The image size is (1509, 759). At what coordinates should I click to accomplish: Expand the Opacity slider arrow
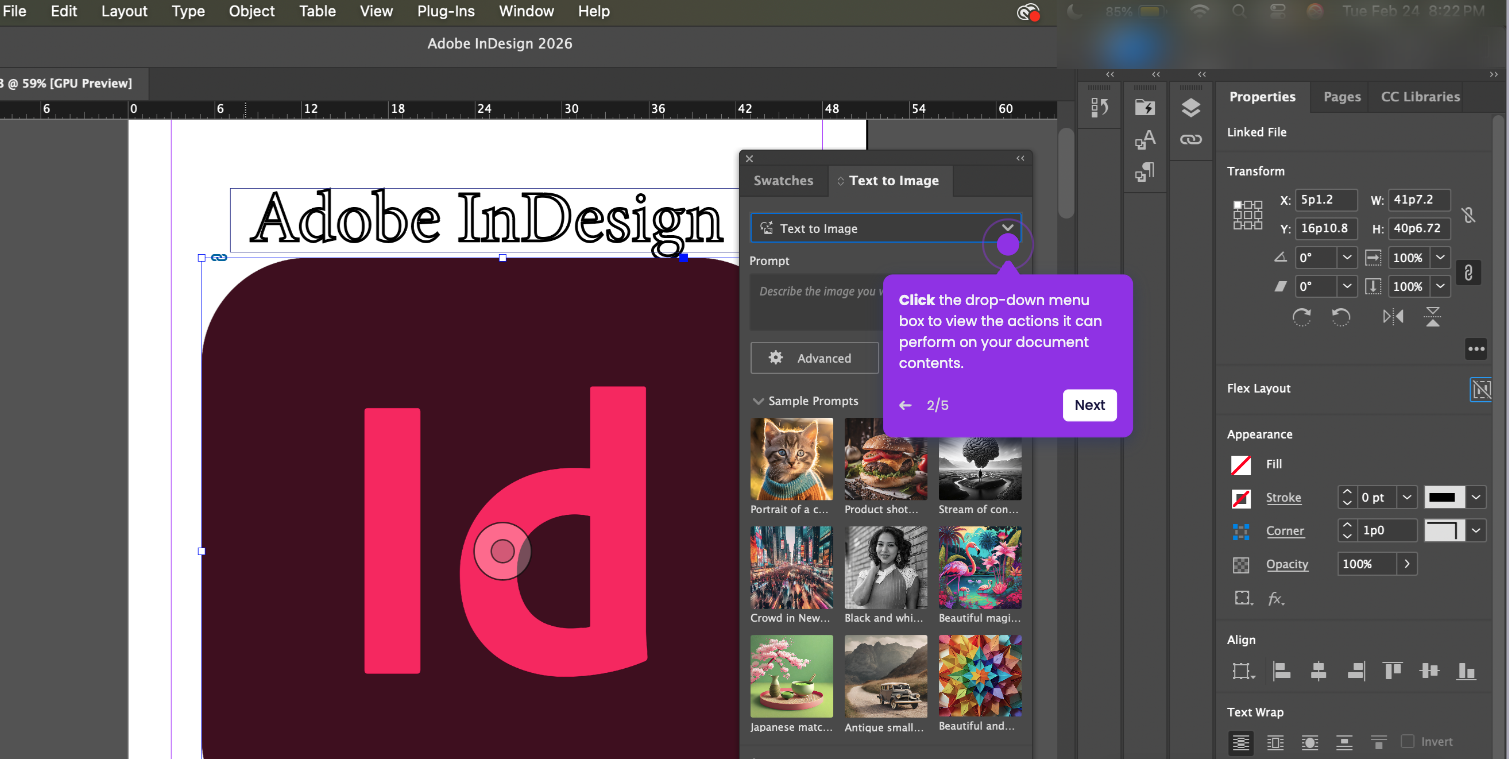(x=1407, y=564)
